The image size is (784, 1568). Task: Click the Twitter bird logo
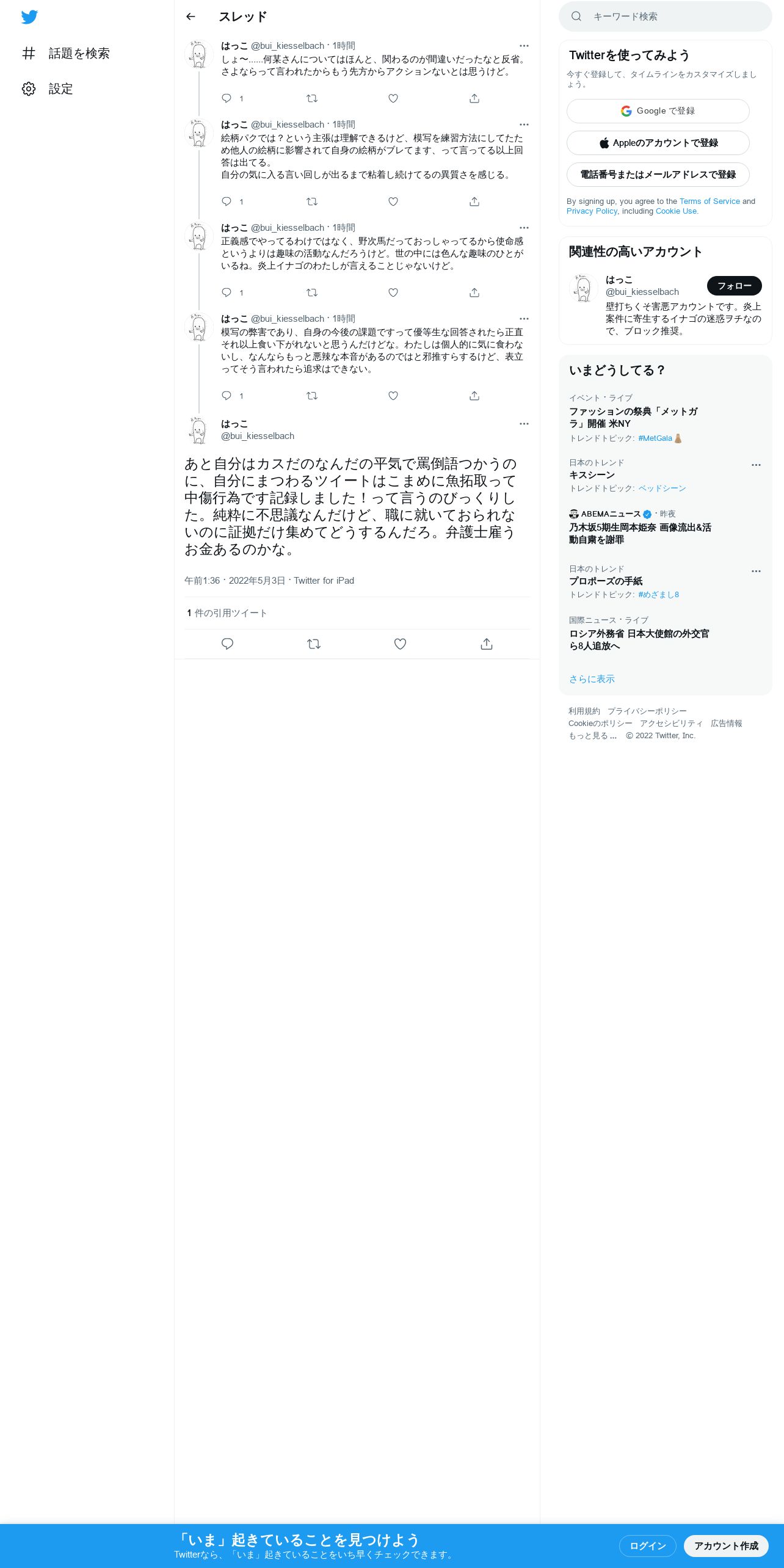tap(29, 17)
